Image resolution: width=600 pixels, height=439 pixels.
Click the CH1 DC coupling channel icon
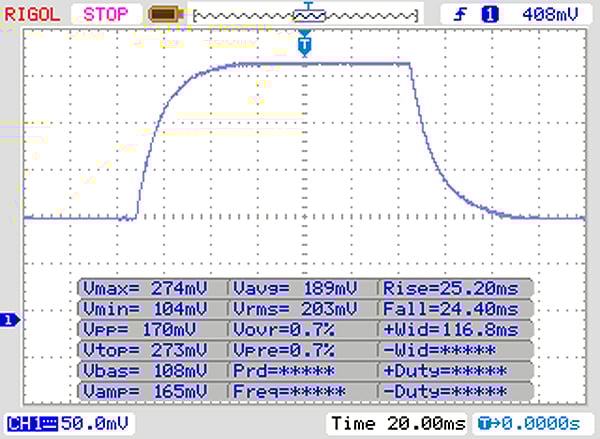33,424
